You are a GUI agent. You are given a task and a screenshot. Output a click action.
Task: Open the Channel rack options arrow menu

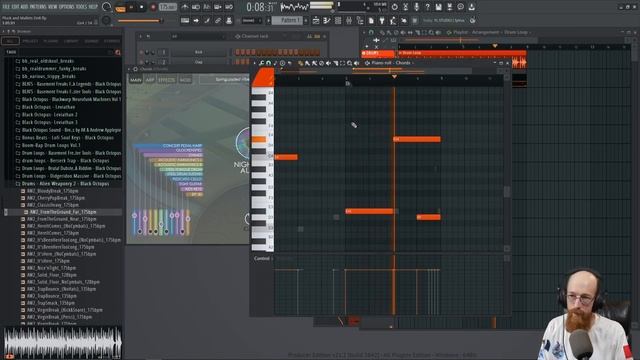tap(140, 36)
